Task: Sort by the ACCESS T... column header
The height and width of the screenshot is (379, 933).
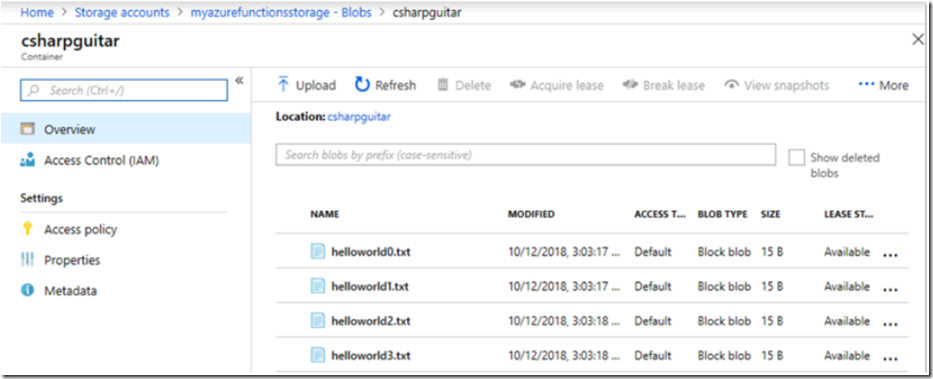Action: [x=660, y=214]
